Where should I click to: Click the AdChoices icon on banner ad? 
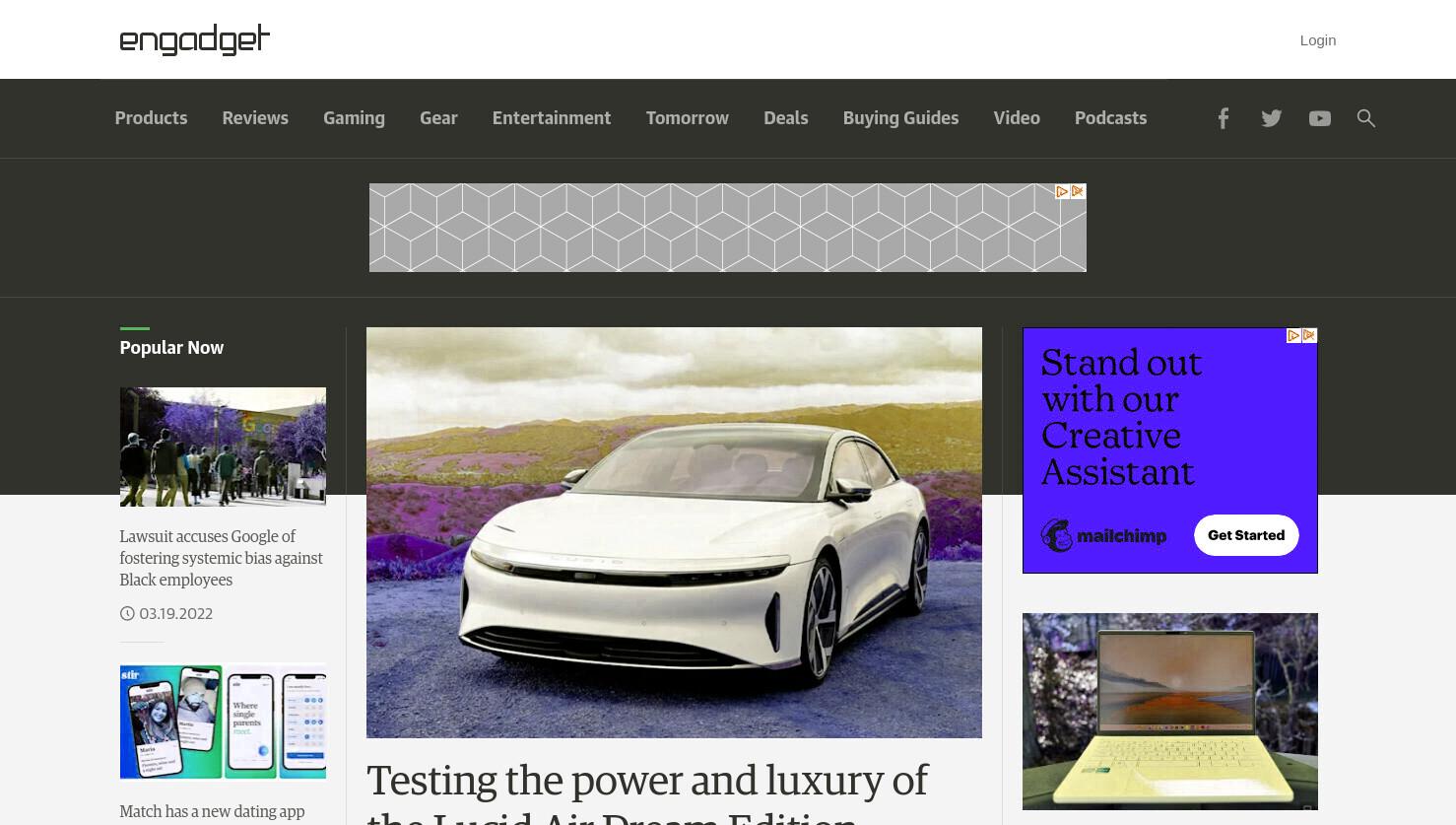pos(1062,191)
